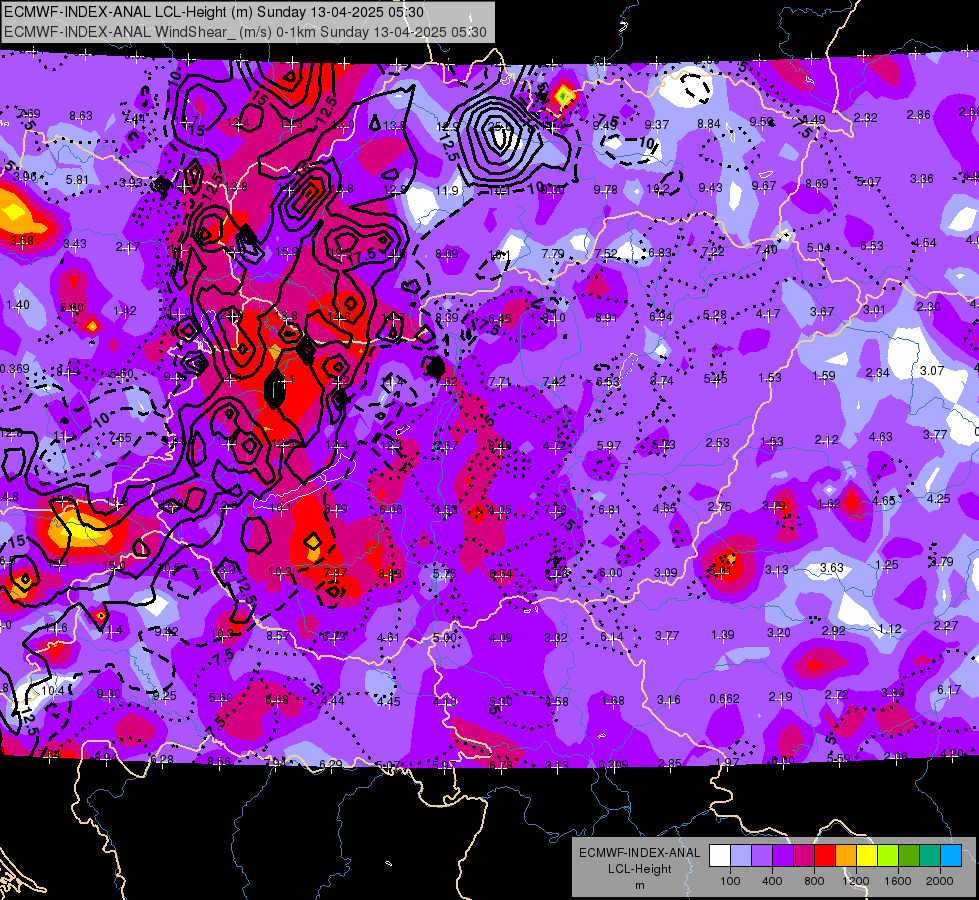Click the grid value '5.04'
The width and height of the screenshot is (979, 900).
pos(819,248)
